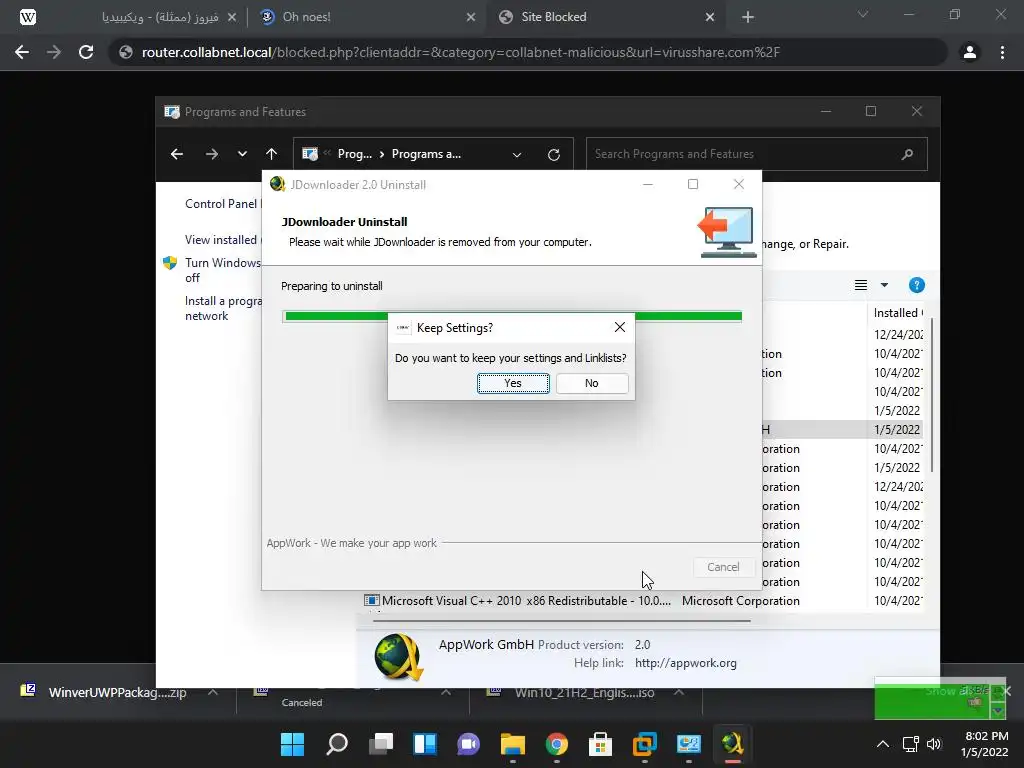Open the view options list icon
The width and height of the screenshot is (1024, 768).
point(861,285)
